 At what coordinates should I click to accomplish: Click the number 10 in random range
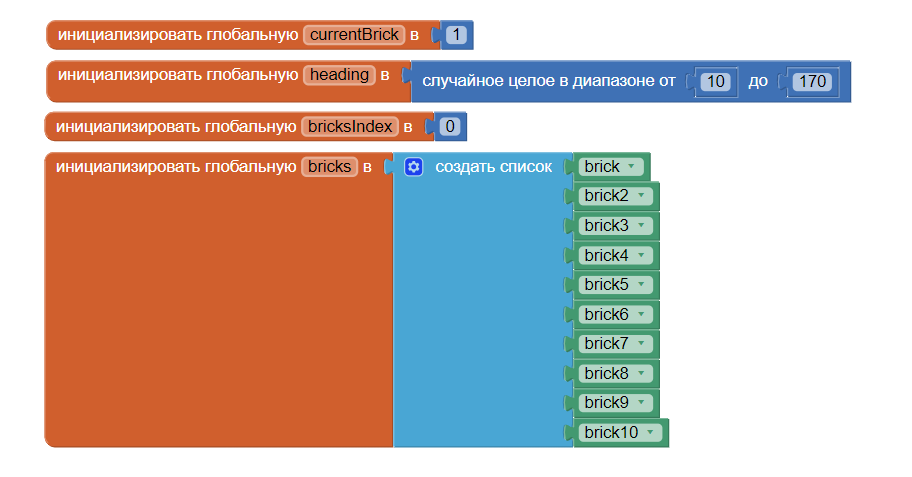(714, 81)
